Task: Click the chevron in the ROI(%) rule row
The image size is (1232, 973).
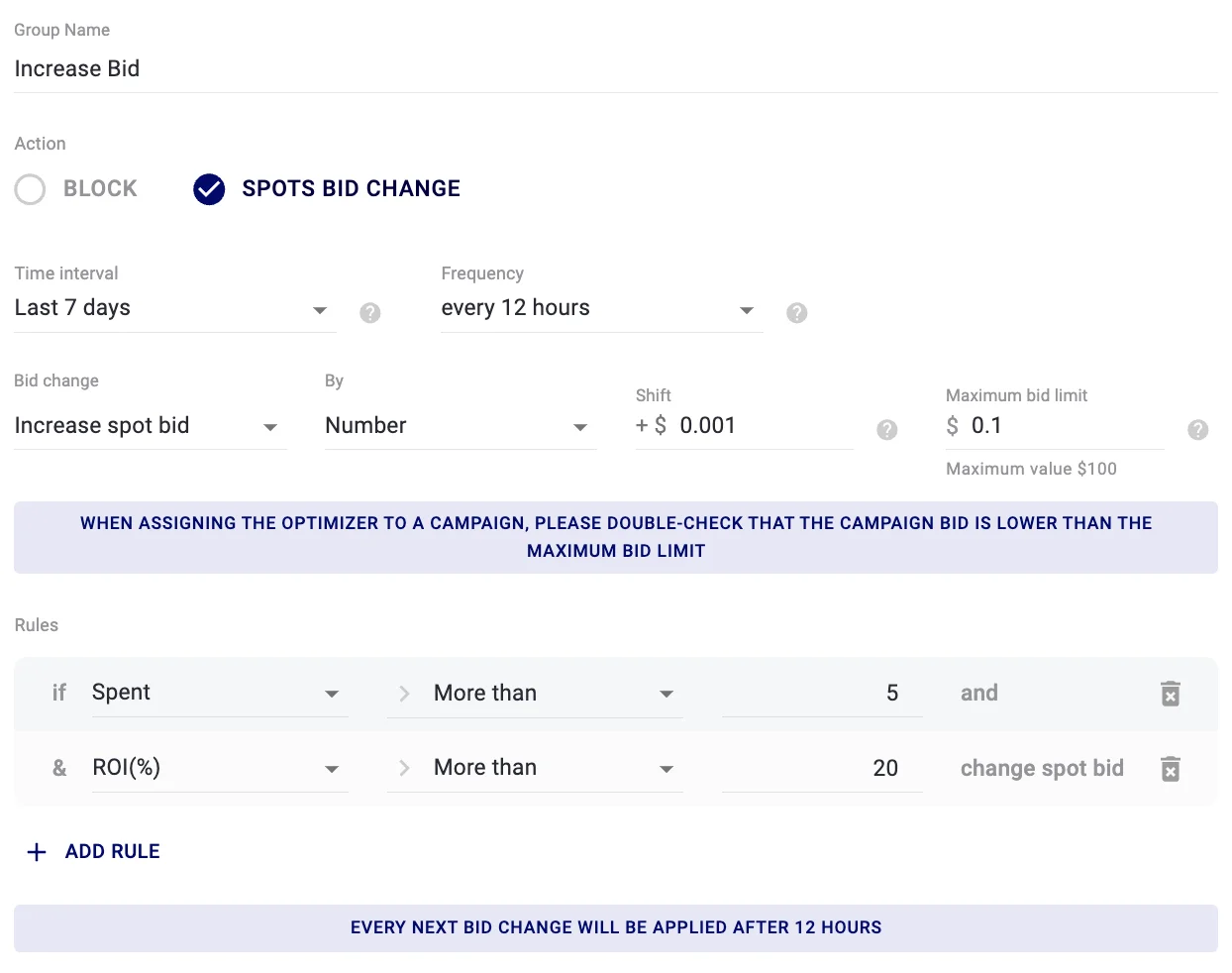Action: (404, 769)
